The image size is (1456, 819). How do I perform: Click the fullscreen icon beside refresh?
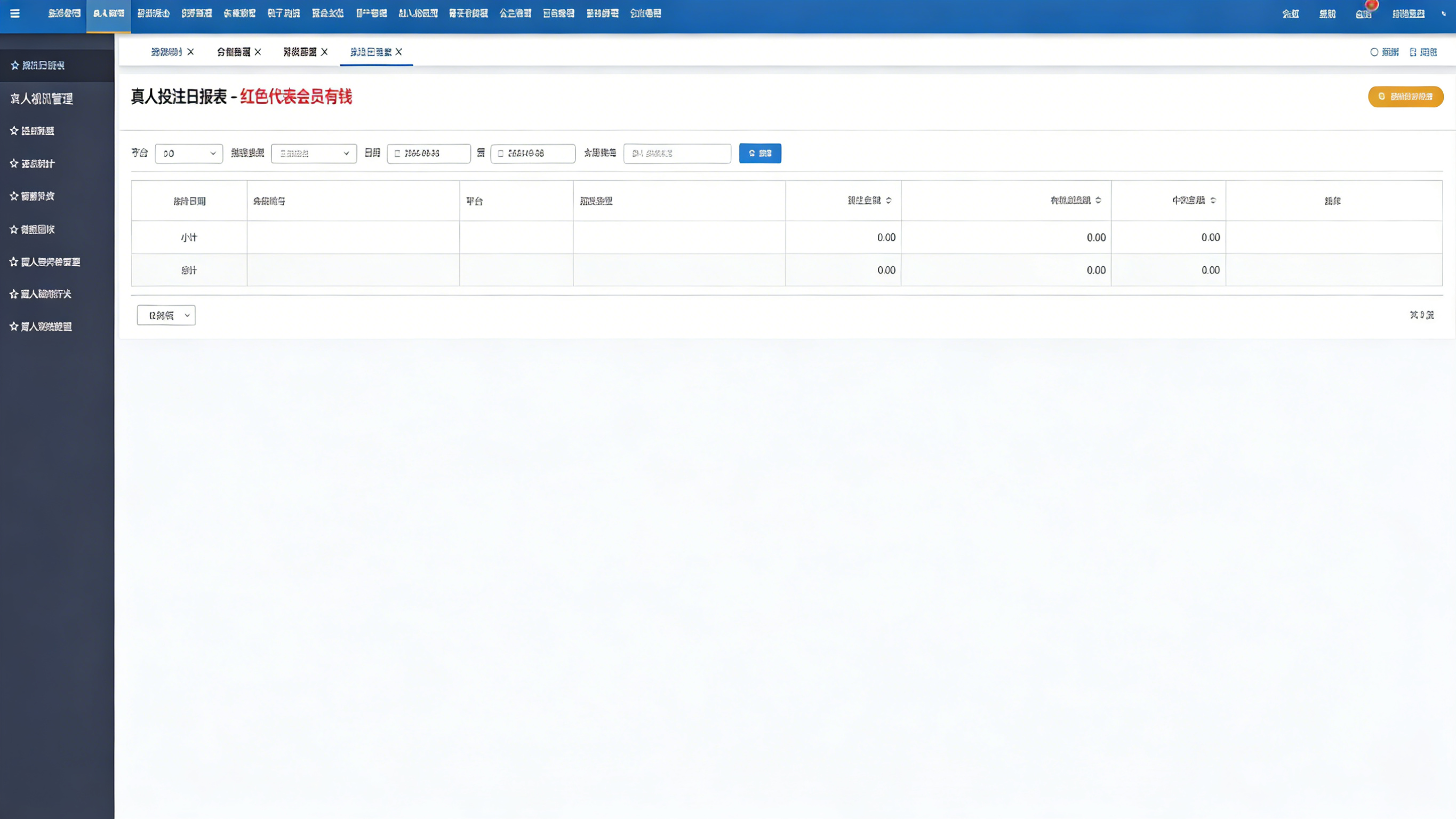[1413, 52]
